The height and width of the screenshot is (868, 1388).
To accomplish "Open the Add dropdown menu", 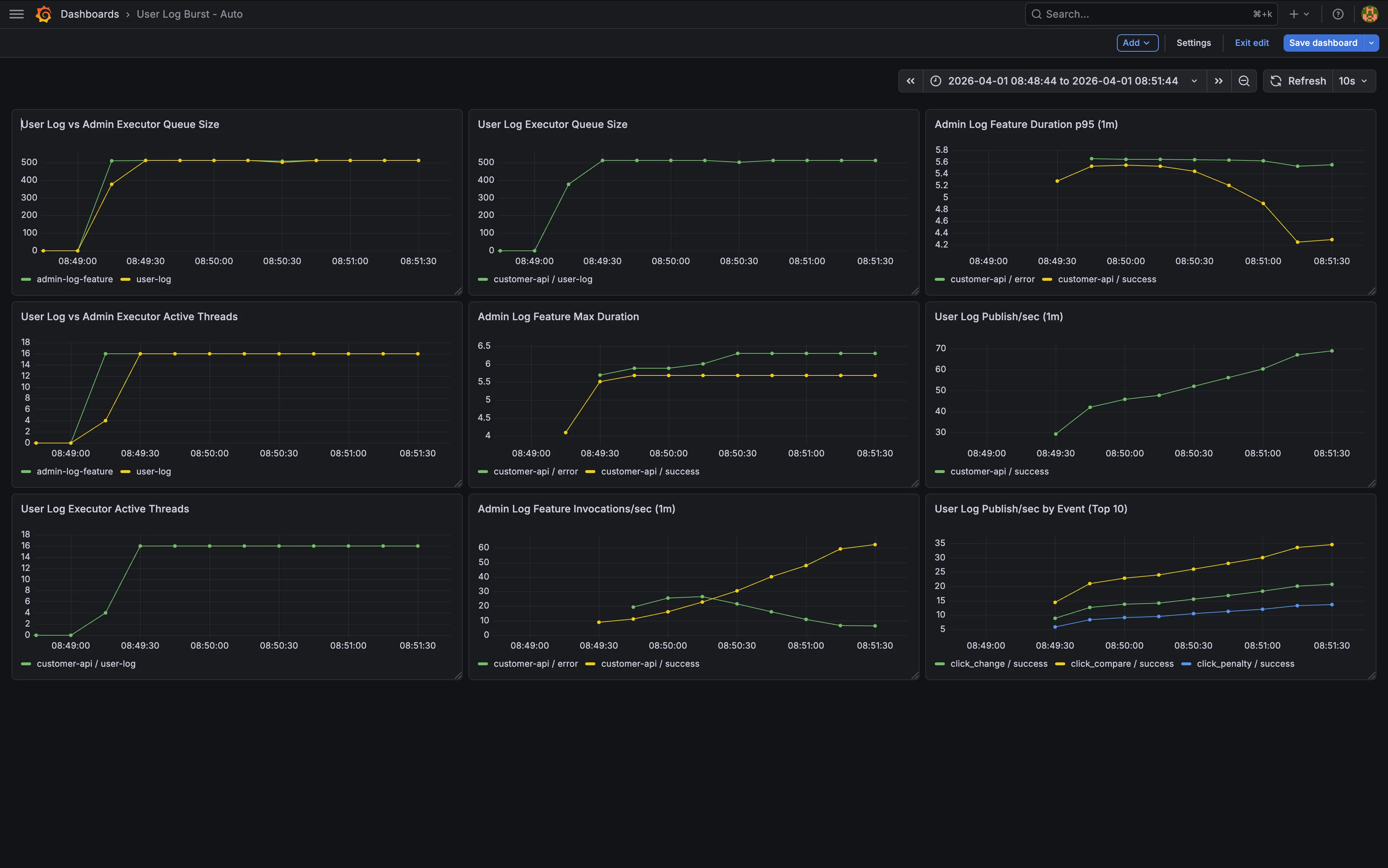I will pos(1137,43).
